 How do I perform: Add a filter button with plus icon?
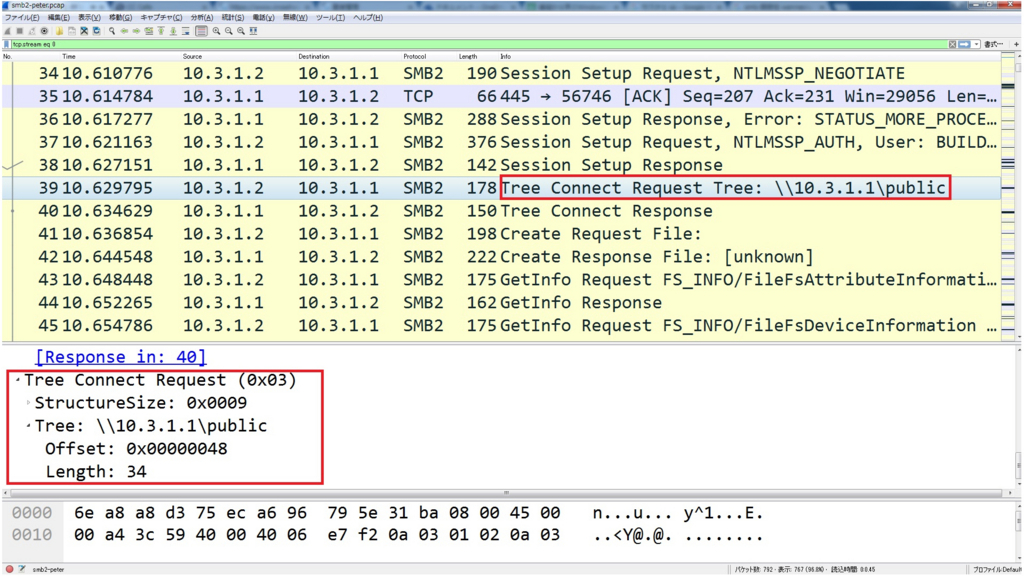point(1016,44)
